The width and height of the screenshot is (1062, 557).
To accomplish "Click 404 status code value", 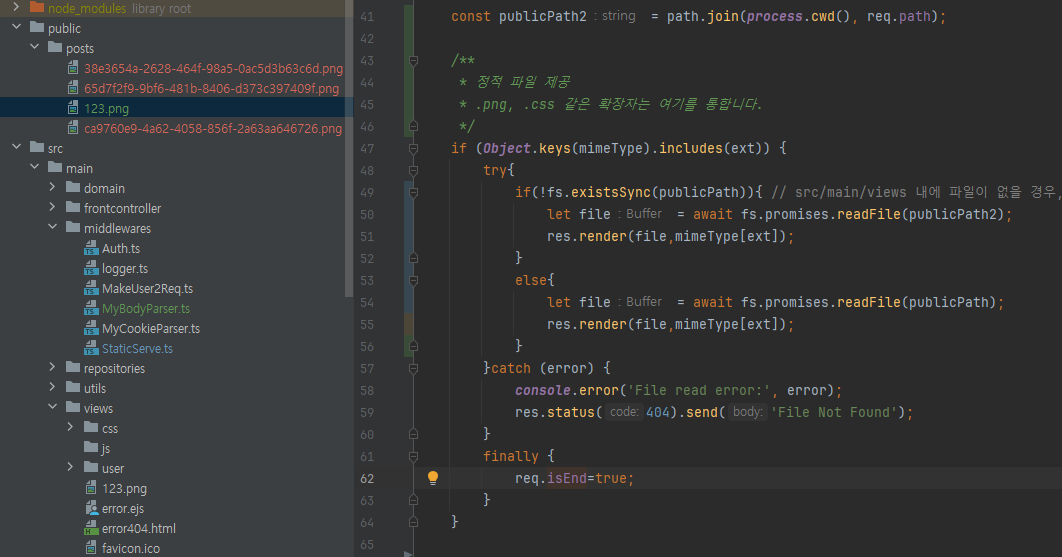I will pos(658,412).
